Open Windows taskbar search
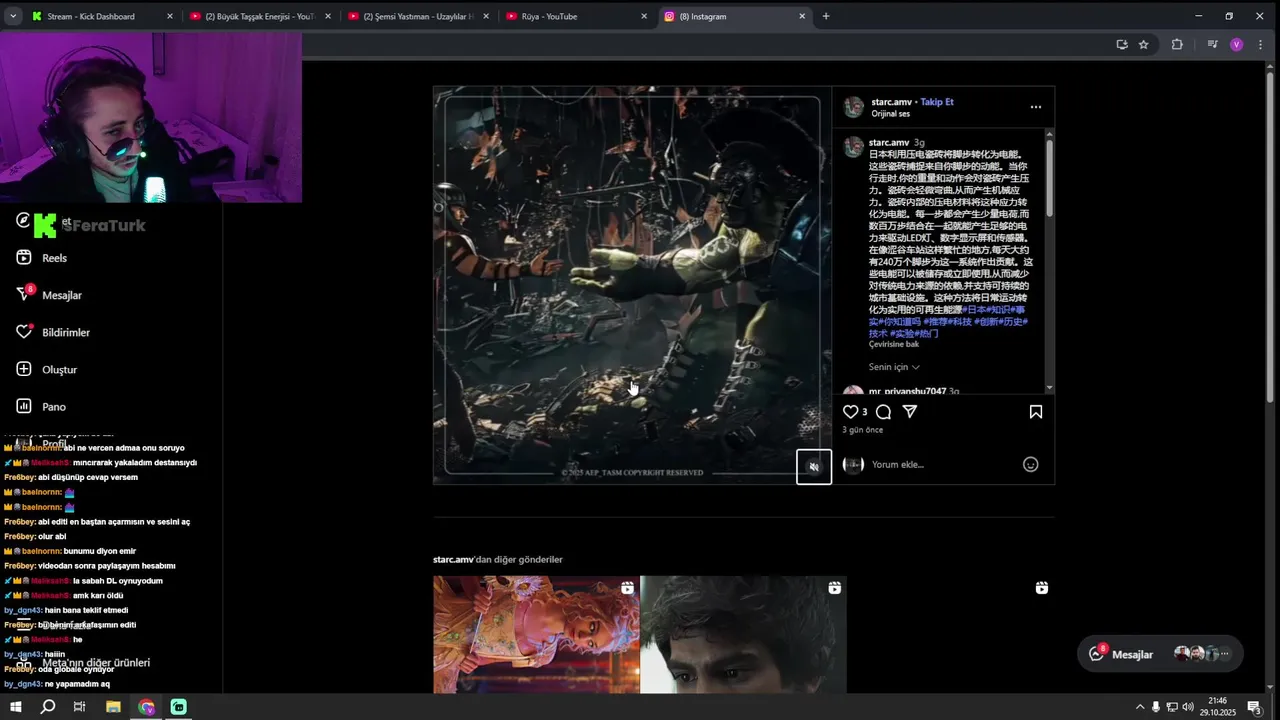This screenshot has width=1280, height=720. coord(47,707)
